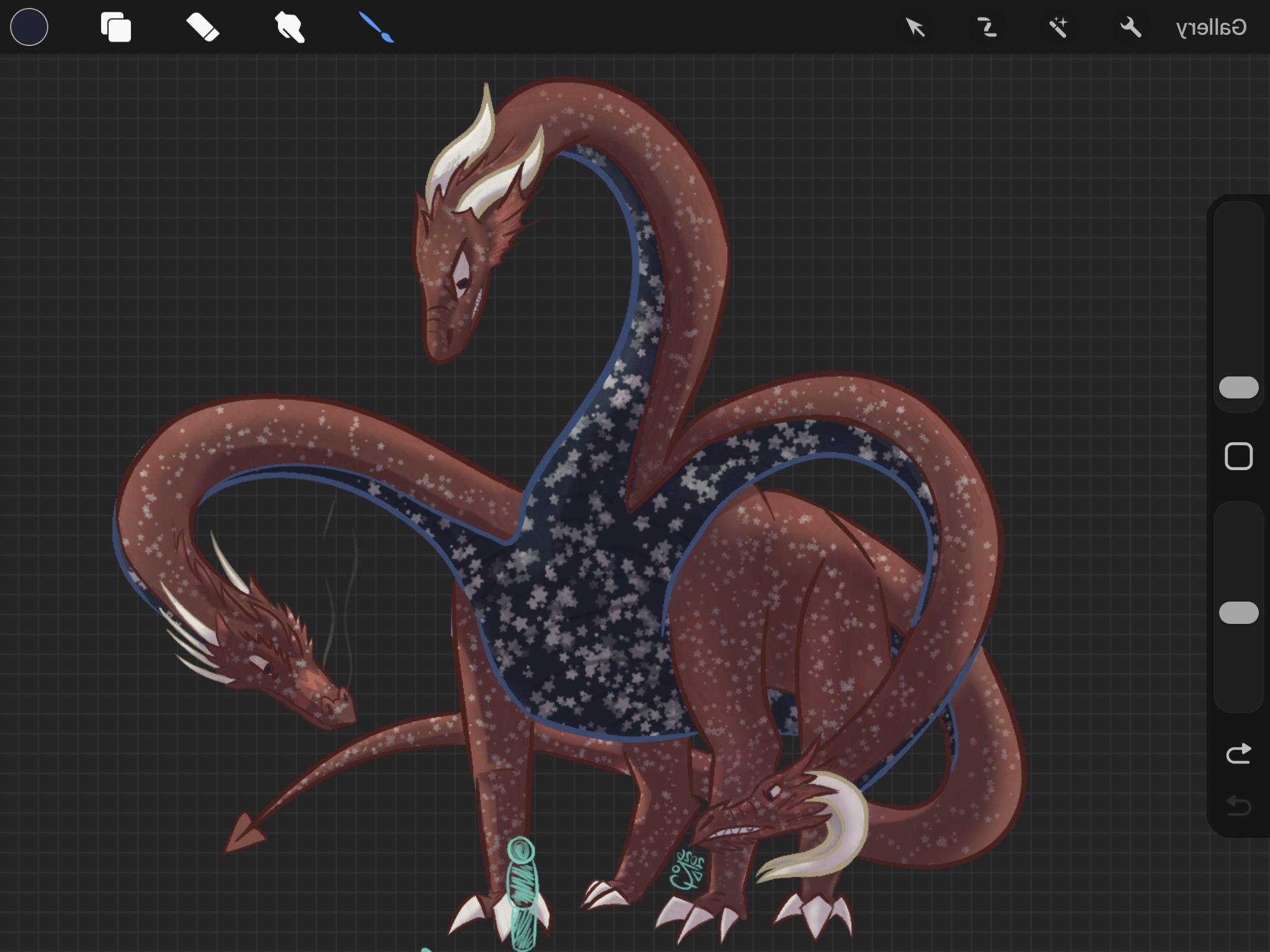Click the teal sketched figure on canvas
The image size is (1270, 952).
(x=522, y=893)
